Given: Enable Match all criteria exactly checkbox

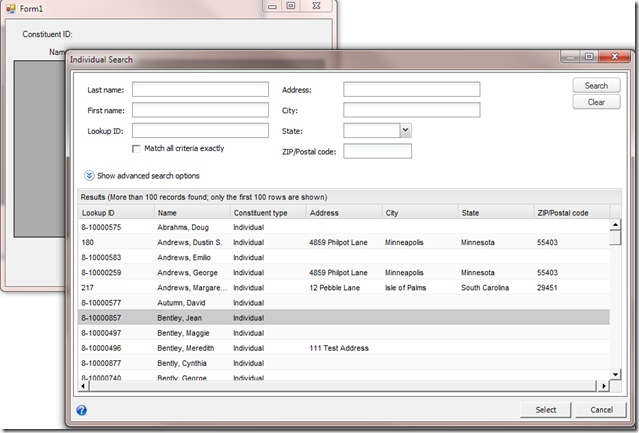Looking at the screenshot, I should (137, 149).
